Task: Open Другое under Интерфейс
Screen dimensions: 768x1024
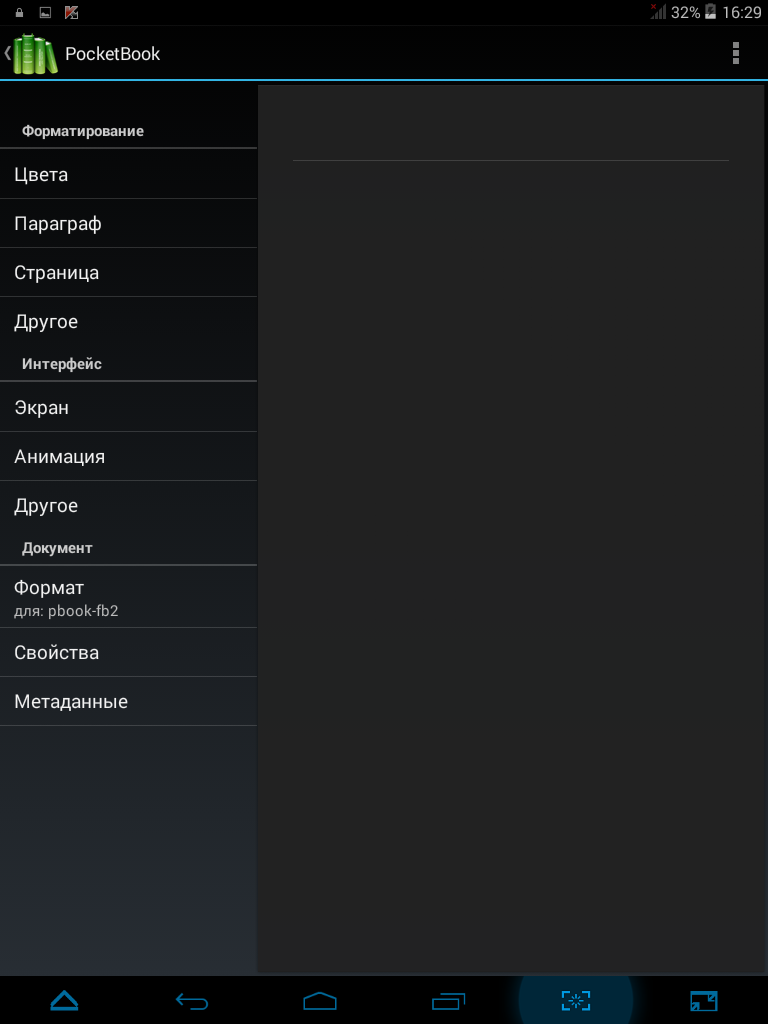Action: tap(128, 505)
